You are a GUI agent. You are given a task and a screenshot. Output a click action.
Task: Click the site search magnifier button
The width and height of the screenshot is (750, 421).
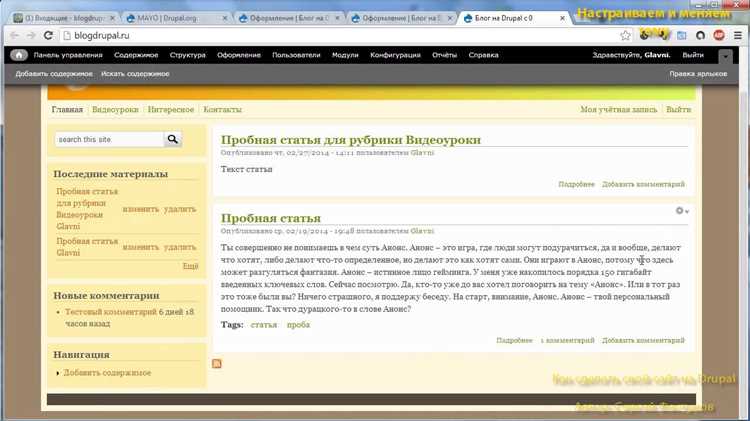pos(173,139)
